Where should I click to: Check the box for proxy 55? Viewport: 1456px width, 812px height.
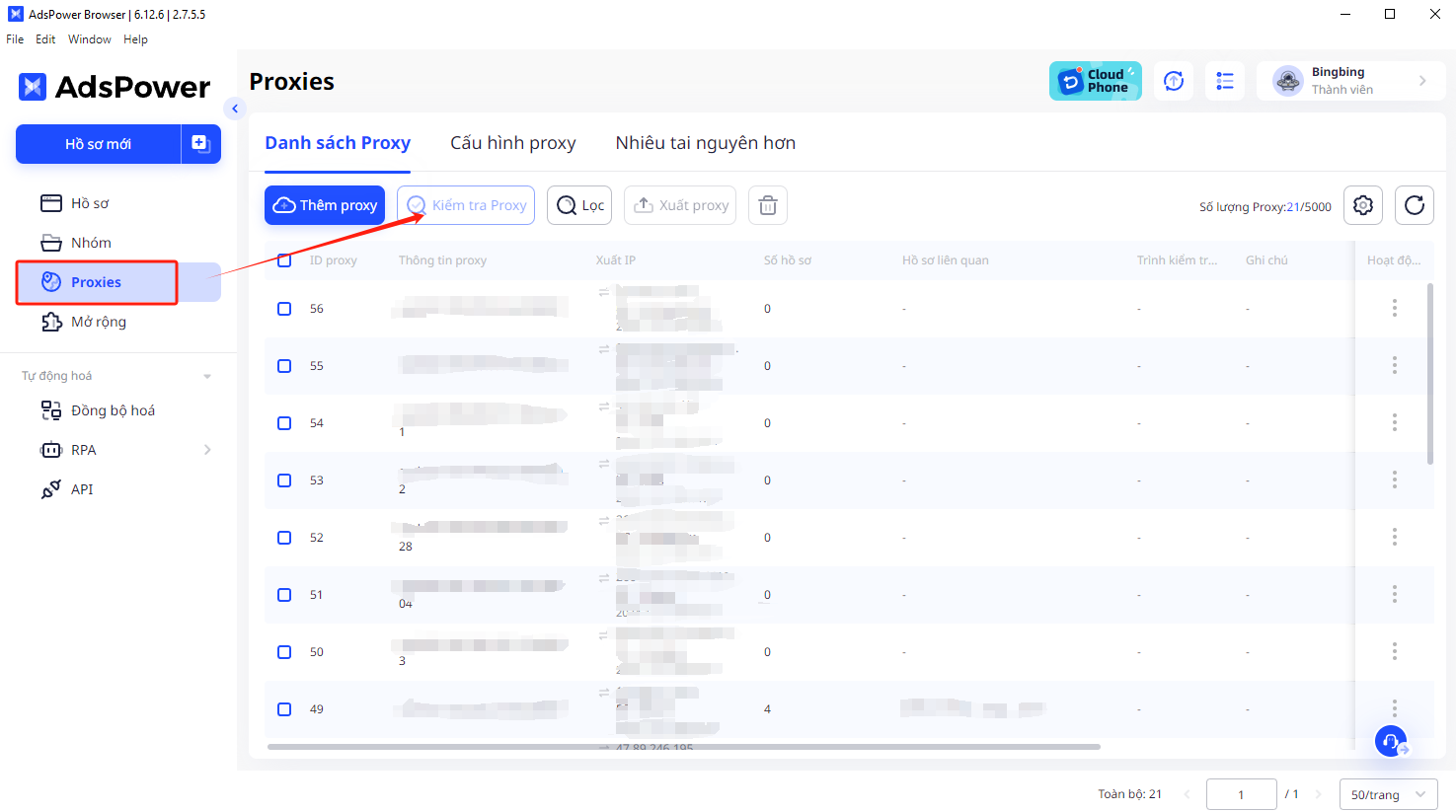[x=284, y=366]
